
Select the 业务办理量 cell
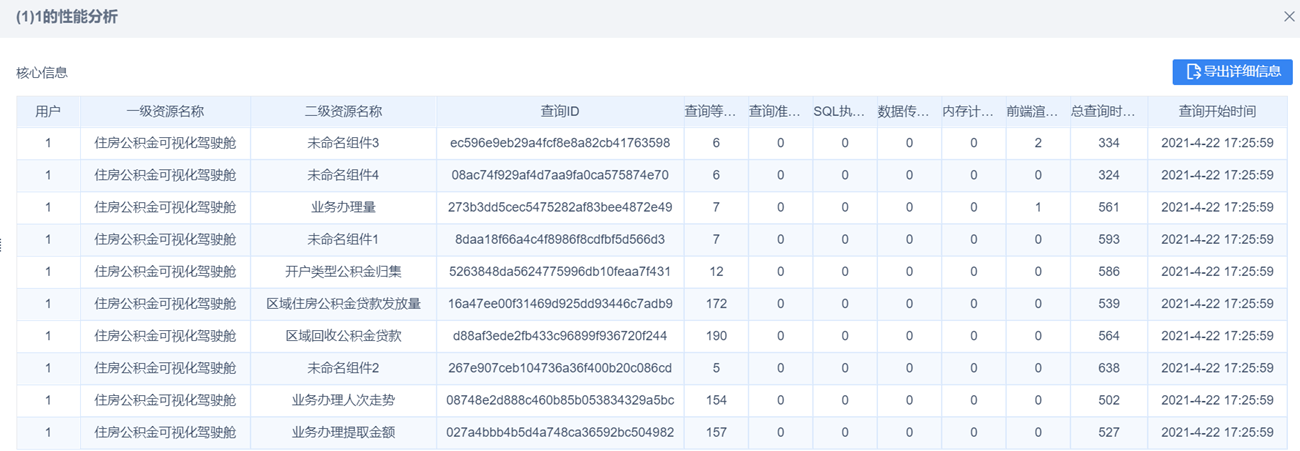[x=343, y=208]
